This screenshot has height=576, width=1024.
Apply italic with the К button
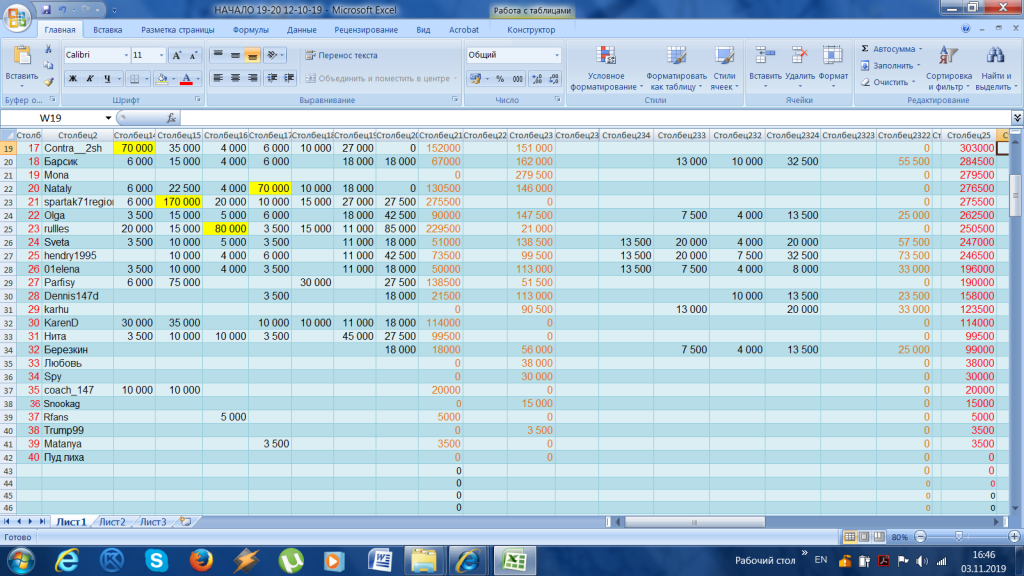point(91,78)
